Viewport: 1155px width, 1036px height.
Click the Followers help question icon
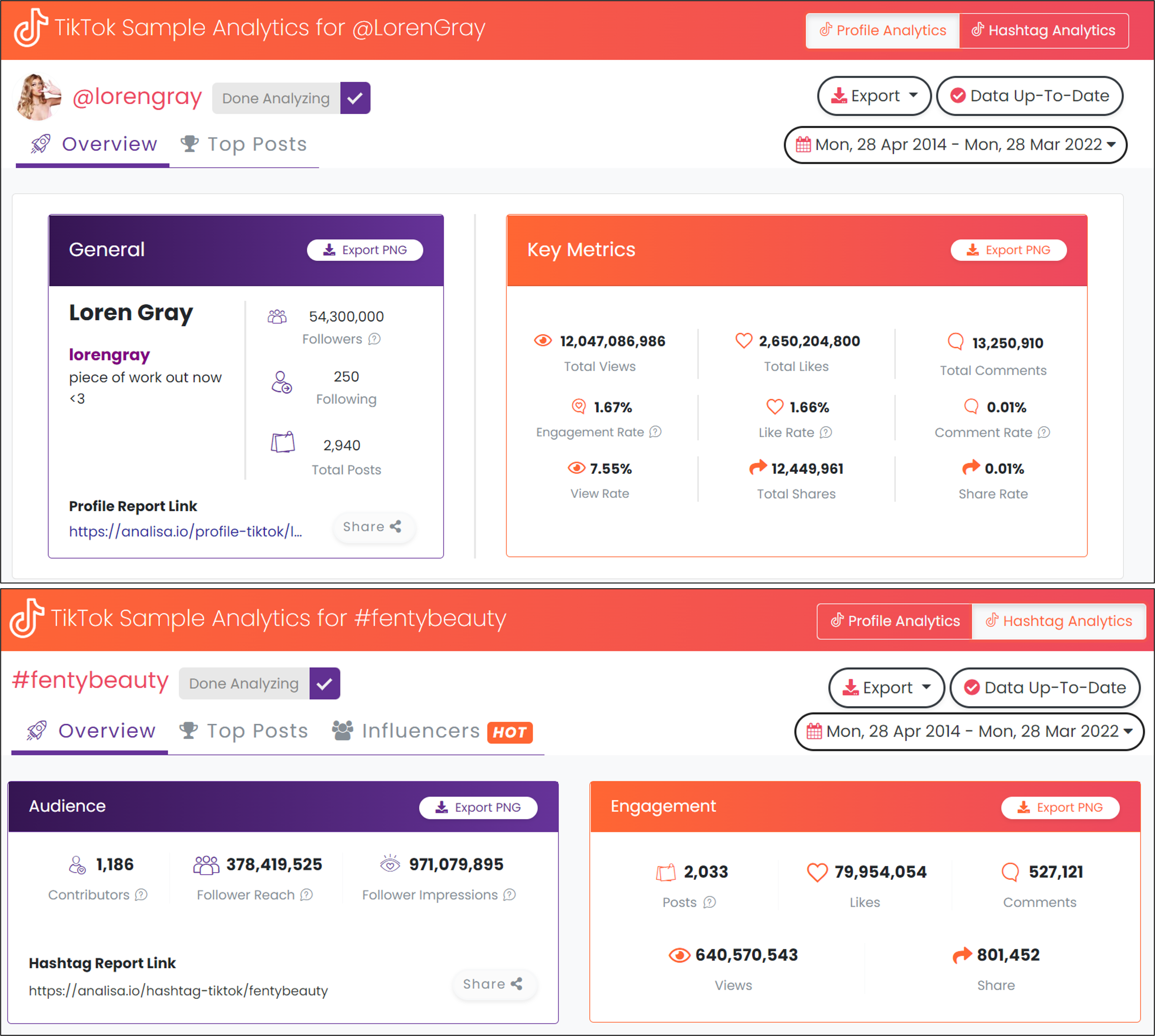coord(374,339)
